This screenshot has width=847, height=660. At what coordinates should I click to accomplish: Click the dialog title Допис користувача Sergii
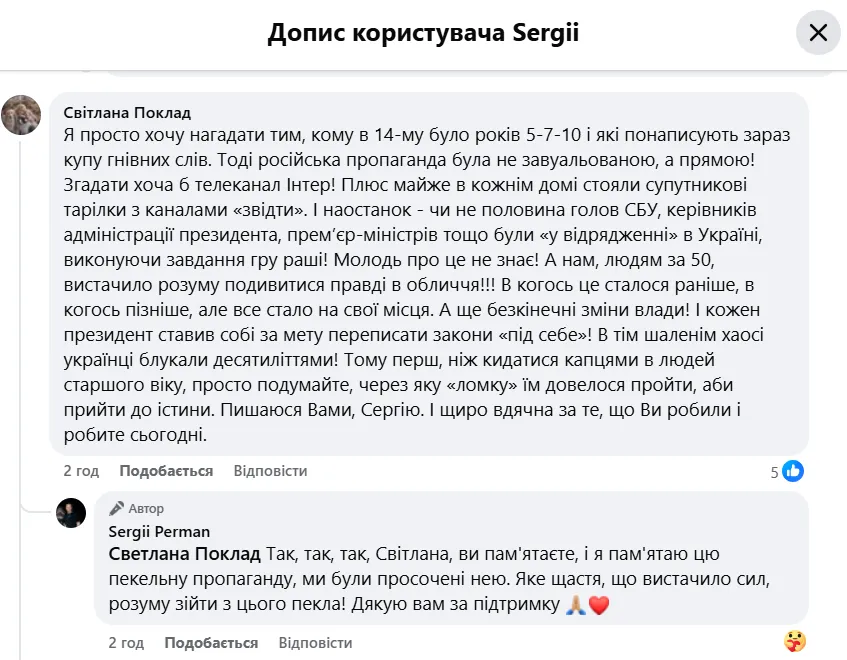click(x=423, y=33)
